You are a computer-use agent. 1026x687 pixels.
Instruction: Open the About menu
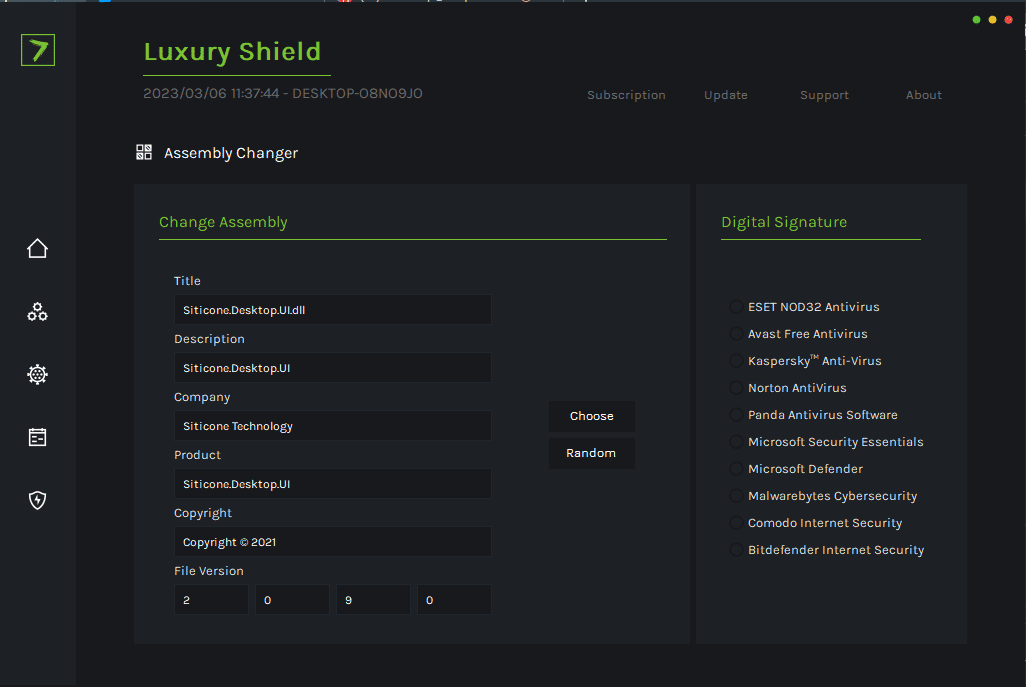[923, 95]
